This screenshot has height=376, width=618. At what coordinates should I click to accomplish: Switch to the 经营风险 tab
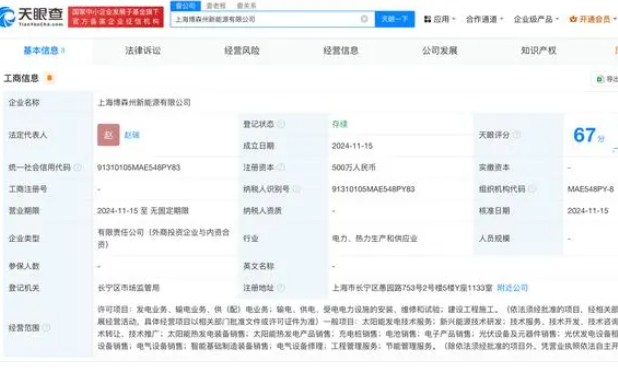coord(242,50)
